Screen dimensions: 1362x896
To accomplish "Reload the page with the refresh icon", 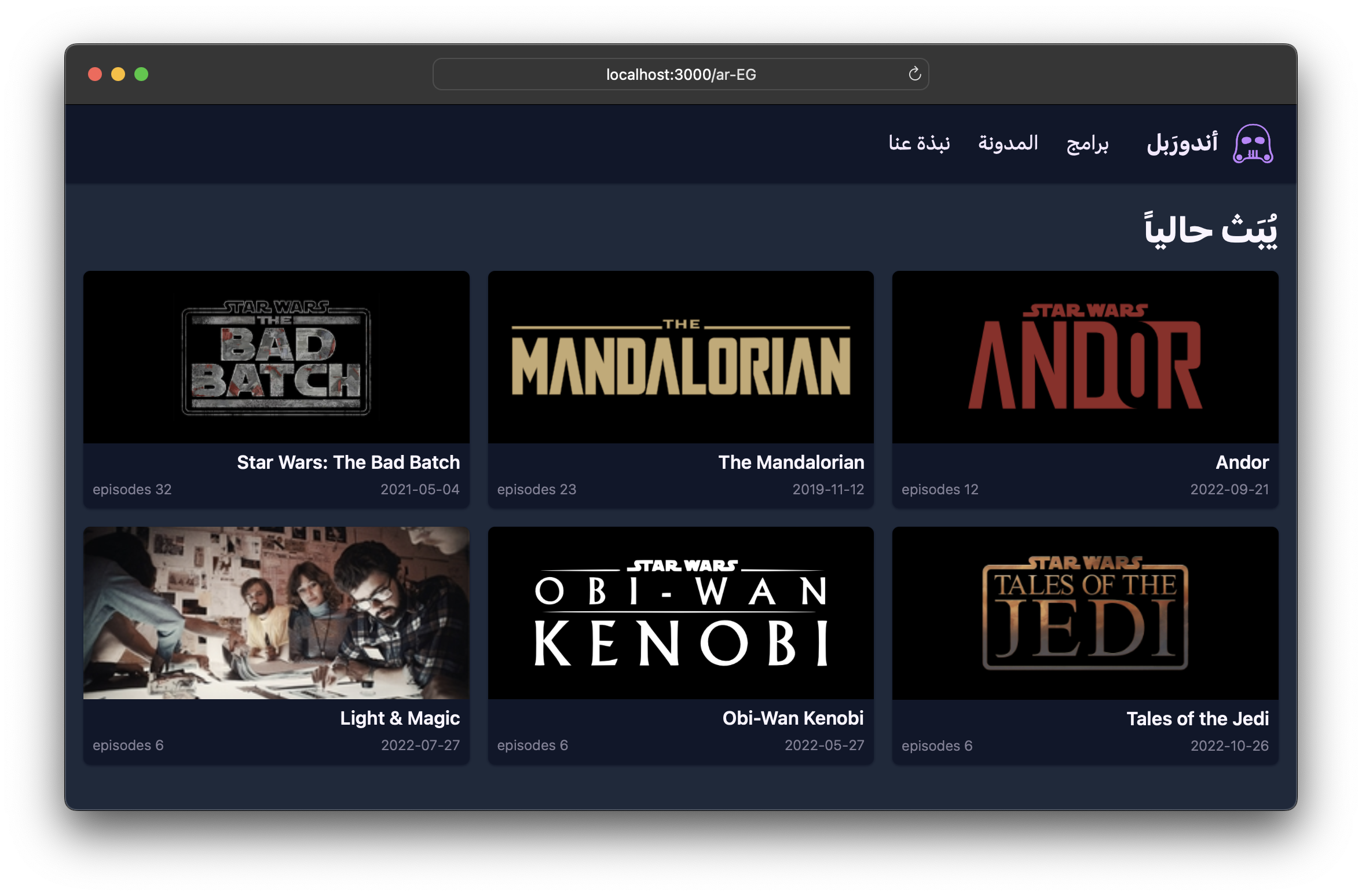I will click(914, 74).
